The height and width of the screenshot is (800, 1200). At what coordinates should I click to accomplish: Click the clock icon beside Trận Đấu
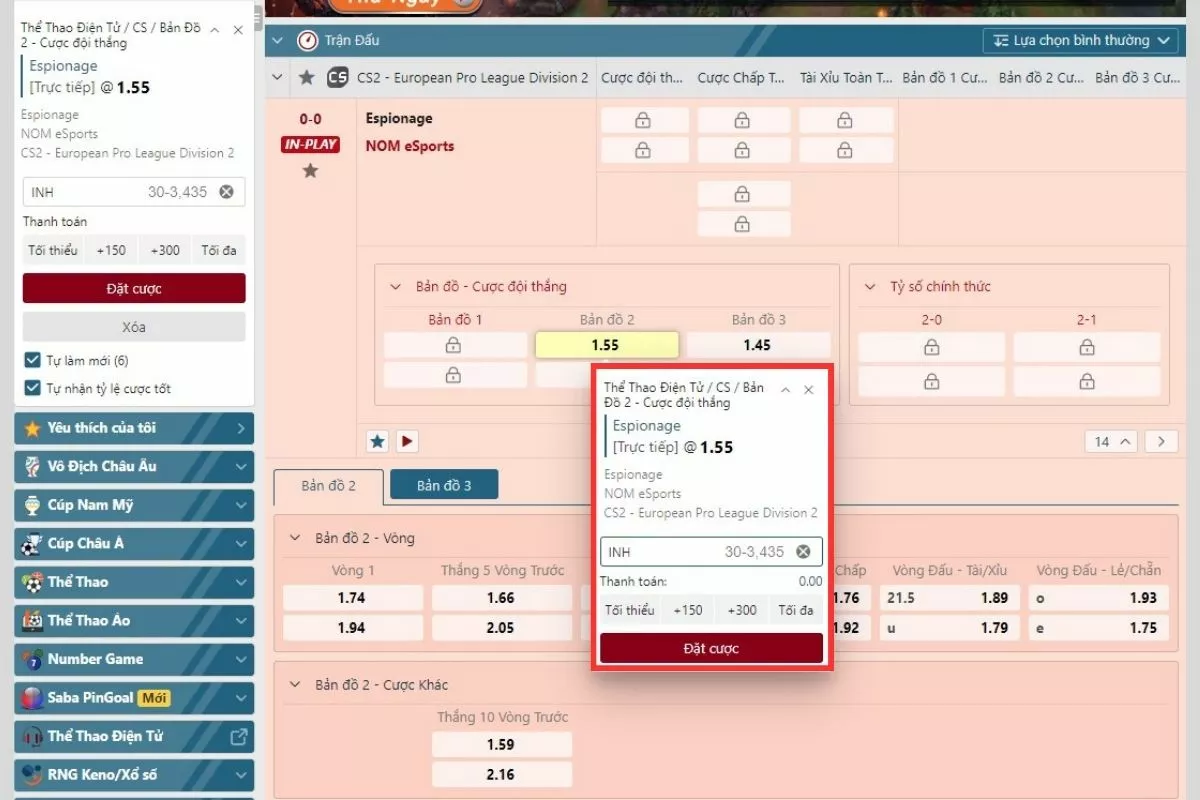click(x=307, y=41)
